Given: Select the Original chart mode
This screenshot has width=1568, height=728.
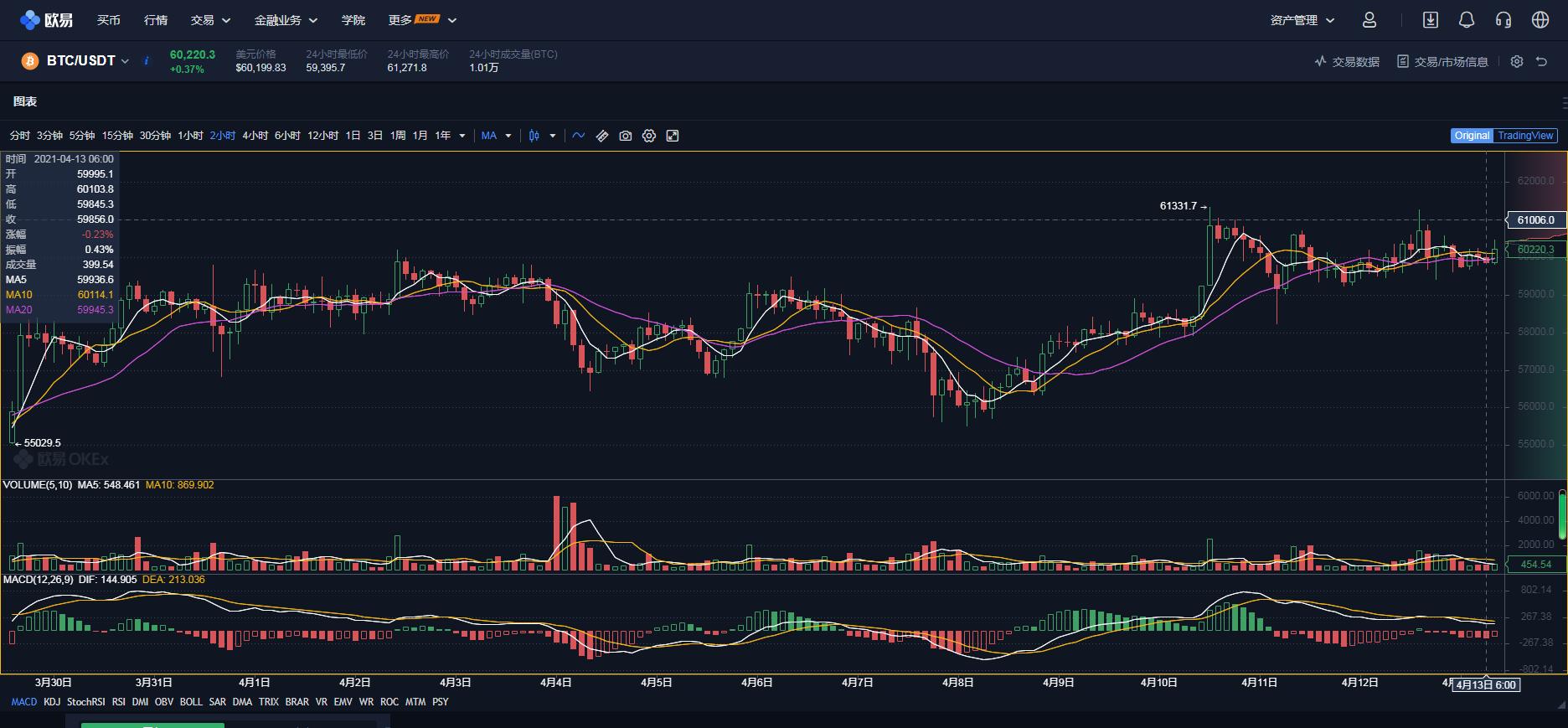Looking at the screenshot, I should (1472, 136).
